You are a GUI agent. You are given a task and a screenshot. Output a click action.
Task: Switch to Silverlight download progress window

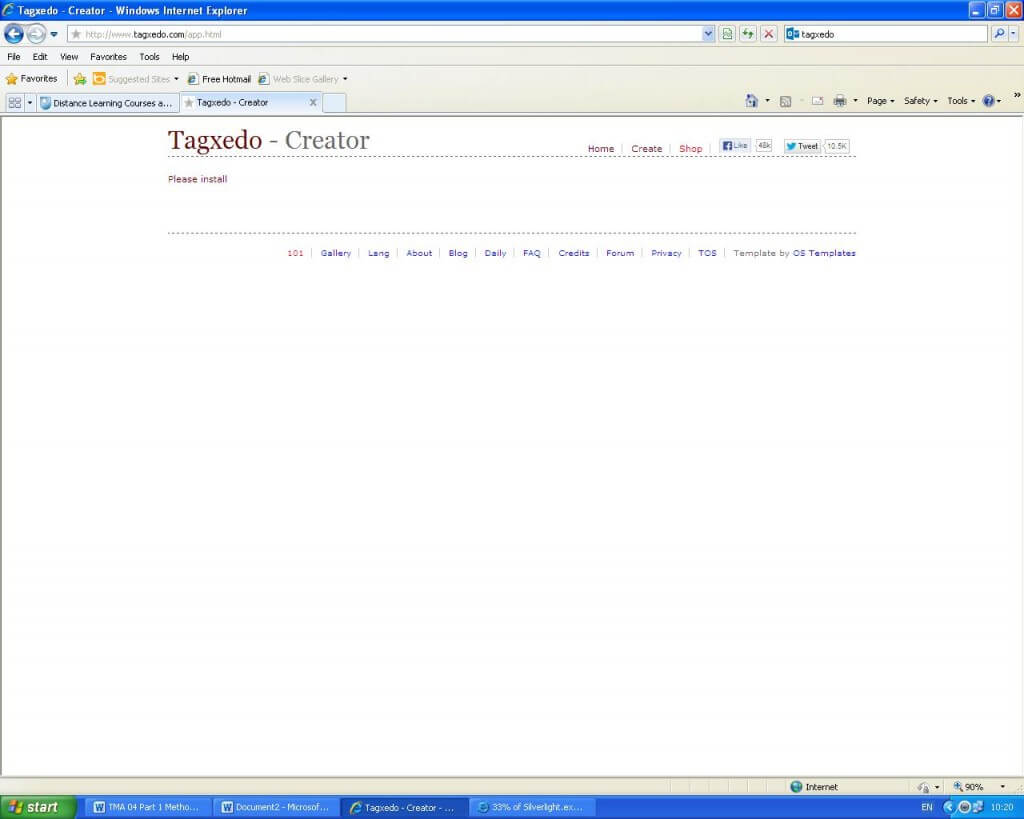[x=531, y=807]
